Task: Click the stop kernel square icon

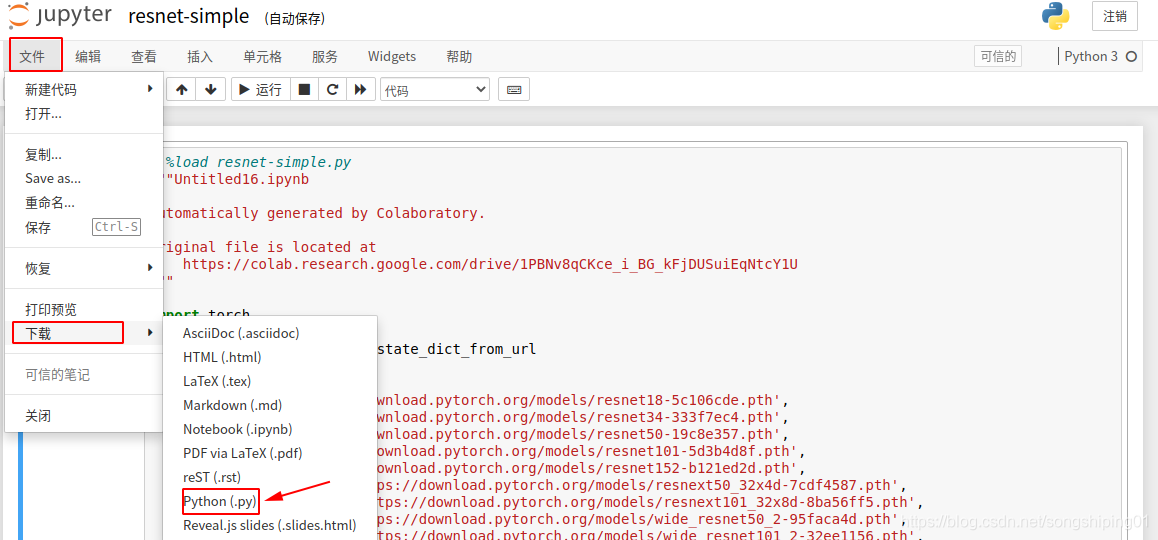Action: [304, 89]
